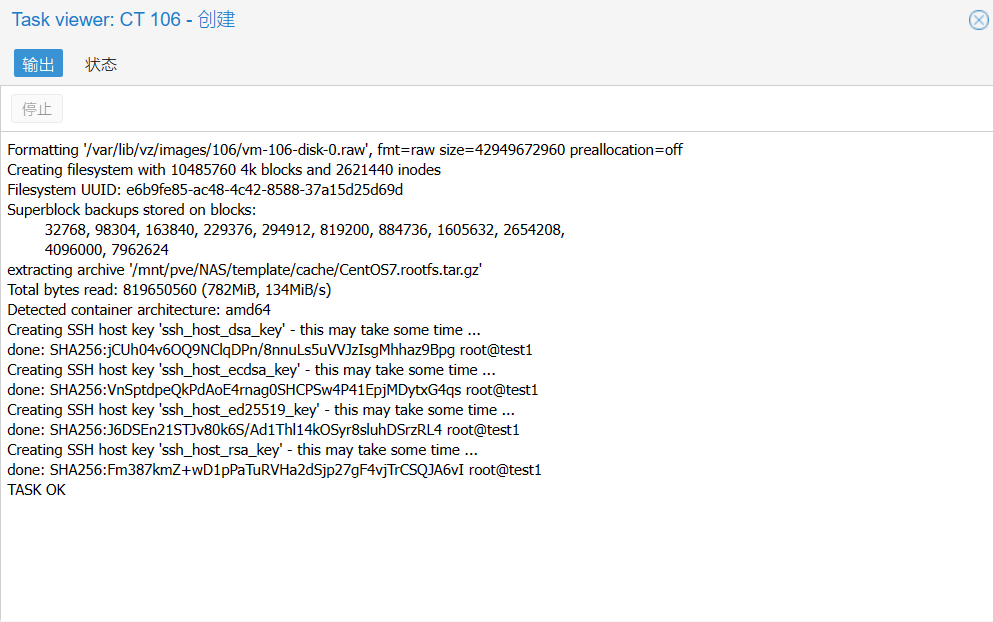Click the Creating ssh_host_dsa_key line
The width and height of the screenshot is (993, 622).
(243, 330)
